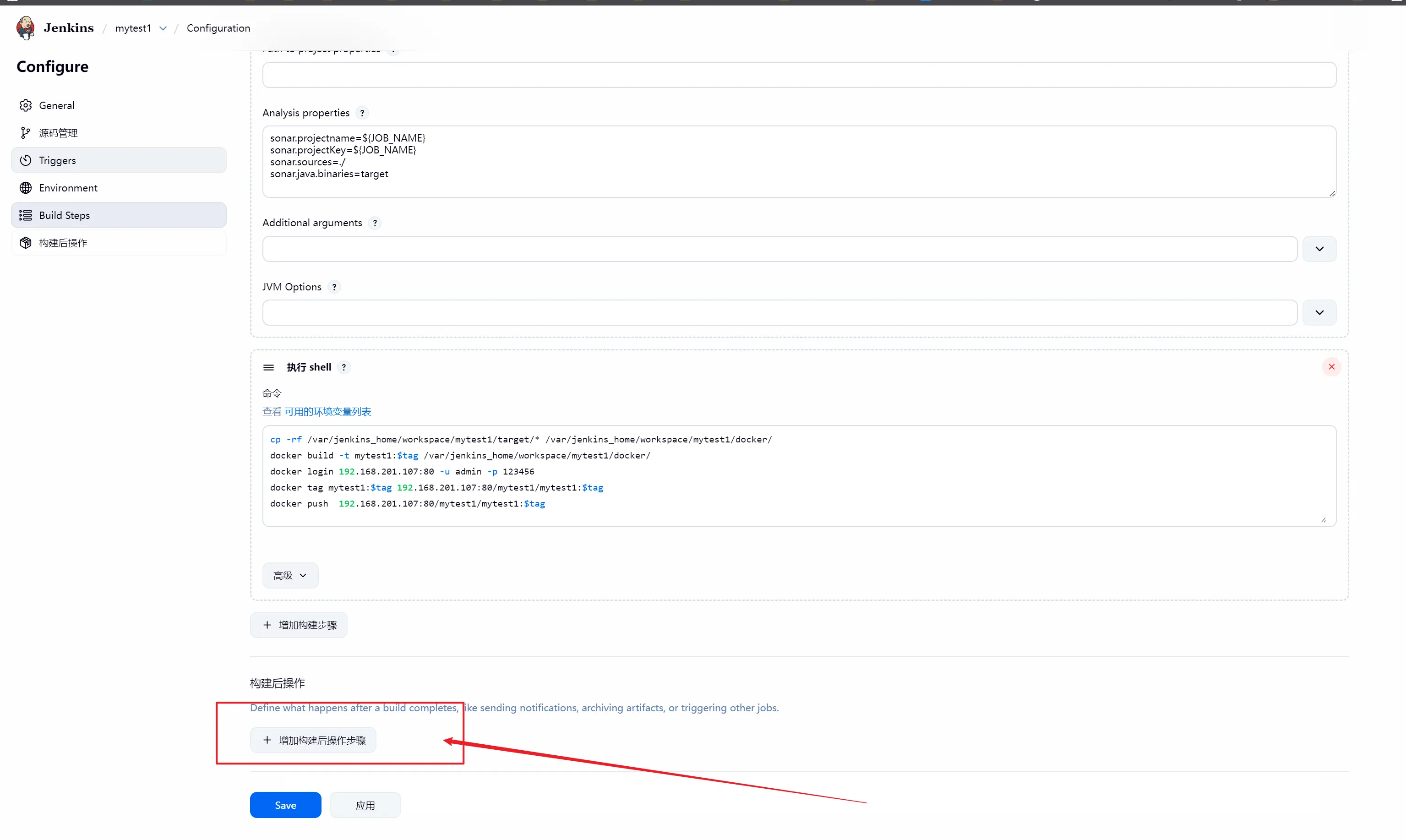The image size is (1406, 840).
Task: Click the drag handle icon beside 执行 shell
Action: click(269, 367)
